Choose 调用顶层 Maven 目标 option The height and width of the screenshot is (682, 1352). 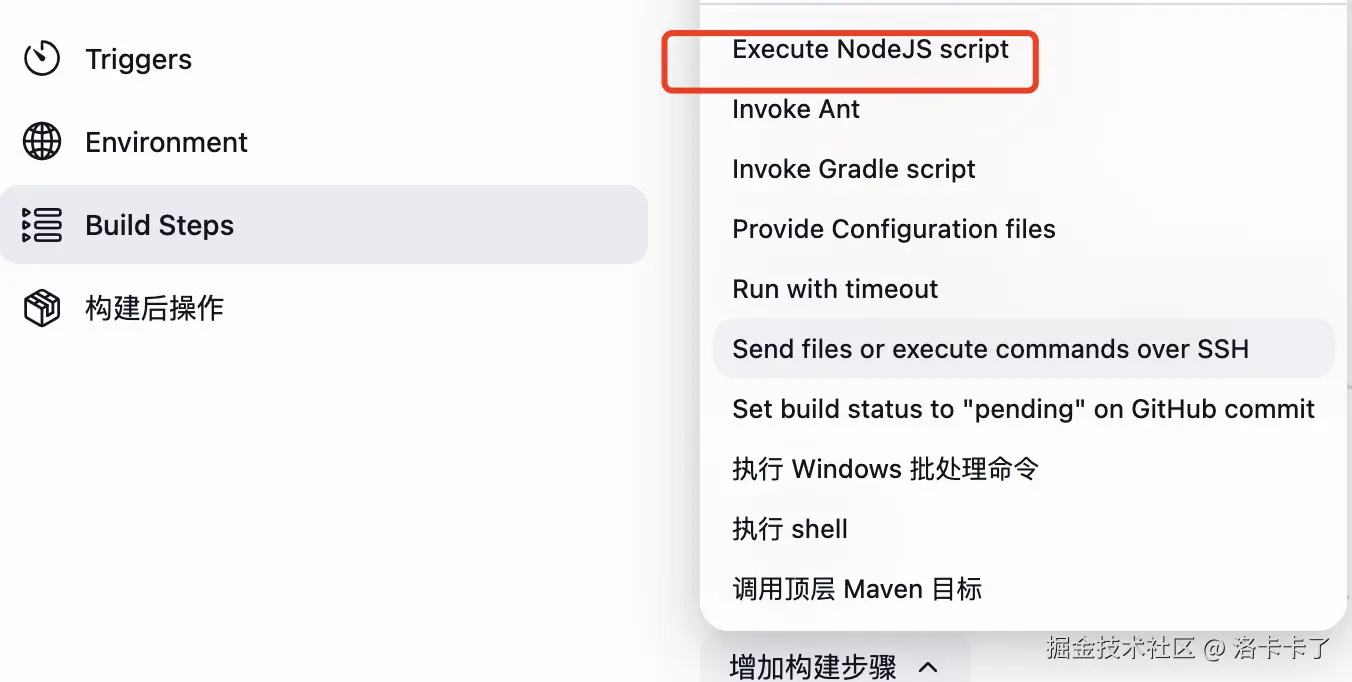(857, 589)
